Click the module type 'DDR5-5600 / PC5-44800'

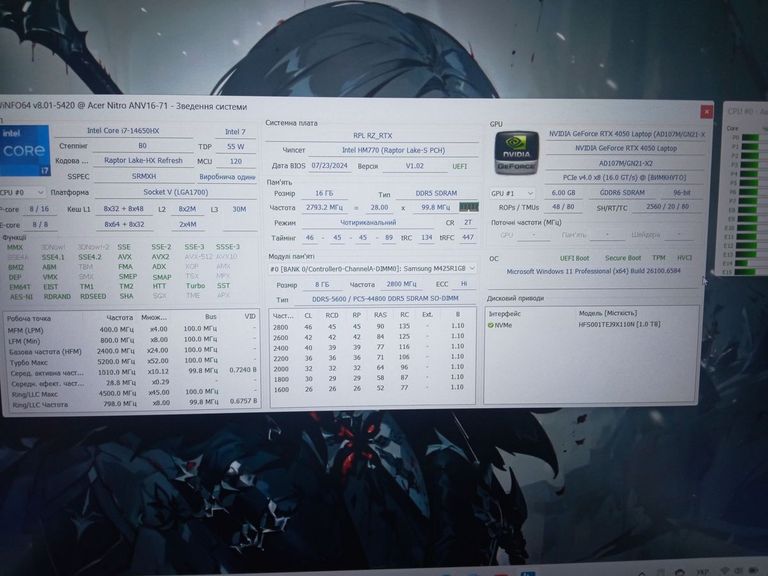[385, 299]
